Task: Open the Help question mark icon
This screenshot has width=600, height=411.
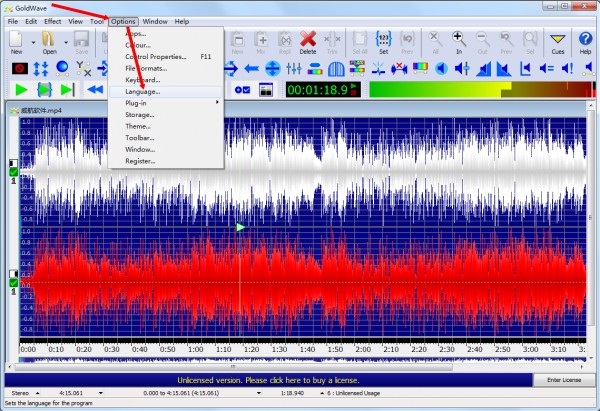Action: coord(585,42)
